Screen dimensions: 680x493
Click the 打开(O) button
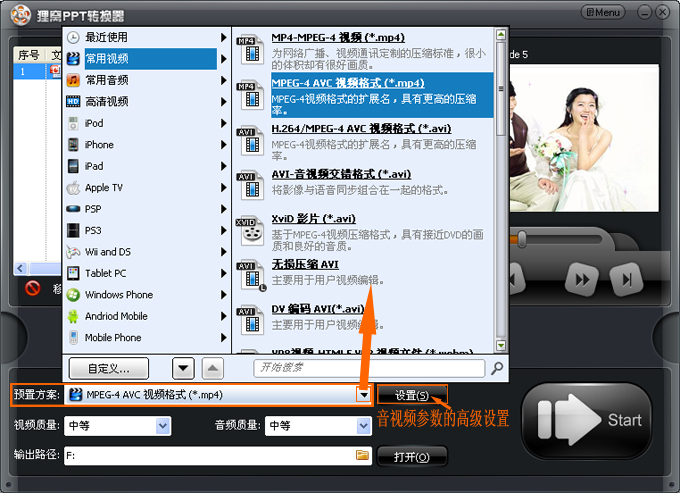[x=412, y=457]
